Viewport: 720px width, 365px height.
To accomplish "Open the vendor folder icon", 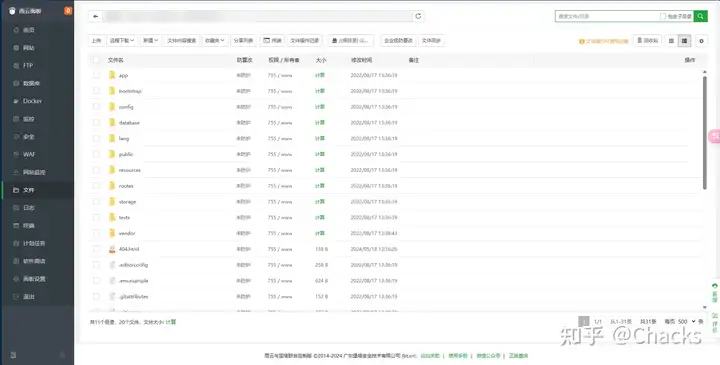I will (x=112, y=233).
